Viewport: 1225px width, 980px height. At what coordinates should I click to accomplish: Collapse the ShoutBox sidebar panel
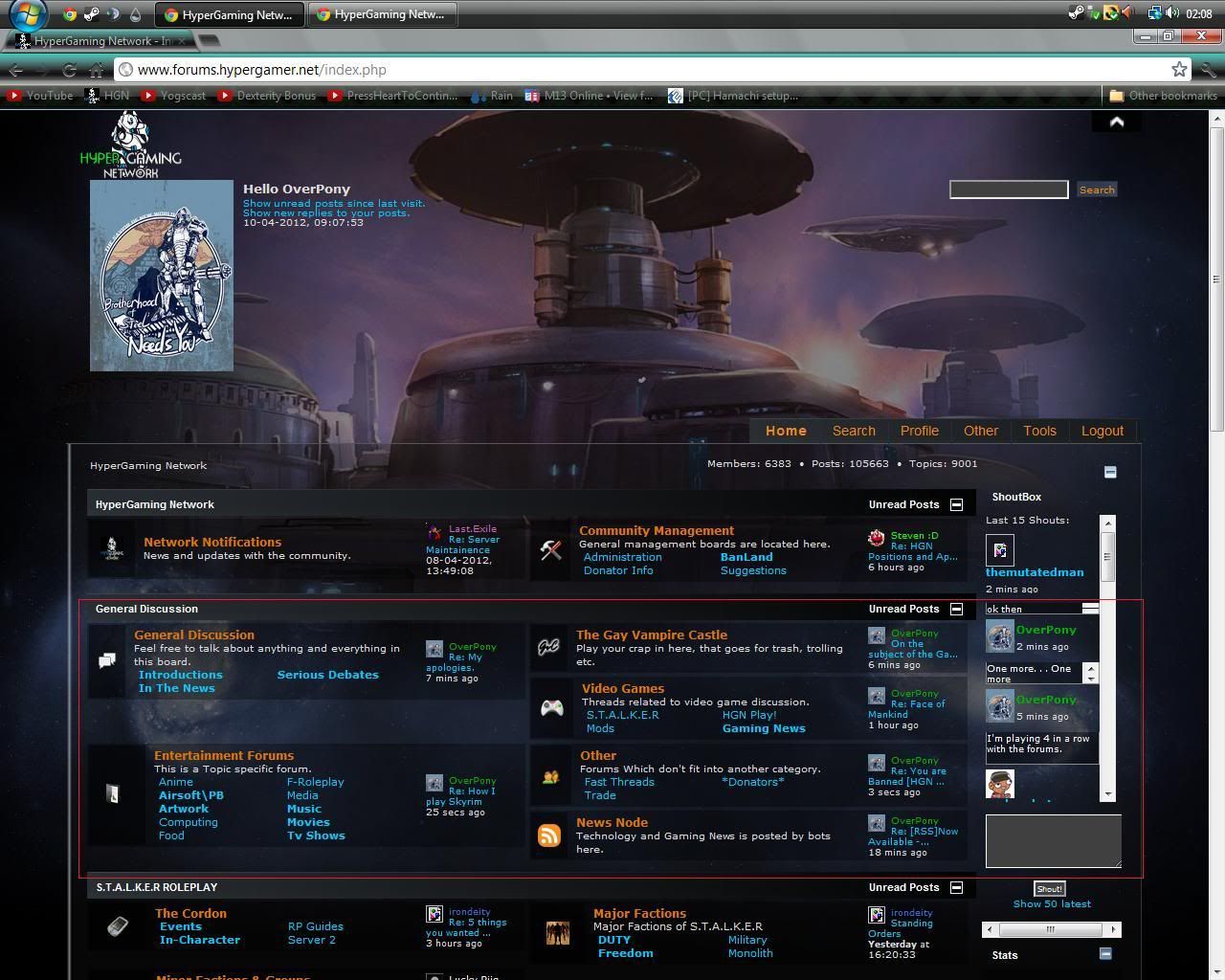1110,472
